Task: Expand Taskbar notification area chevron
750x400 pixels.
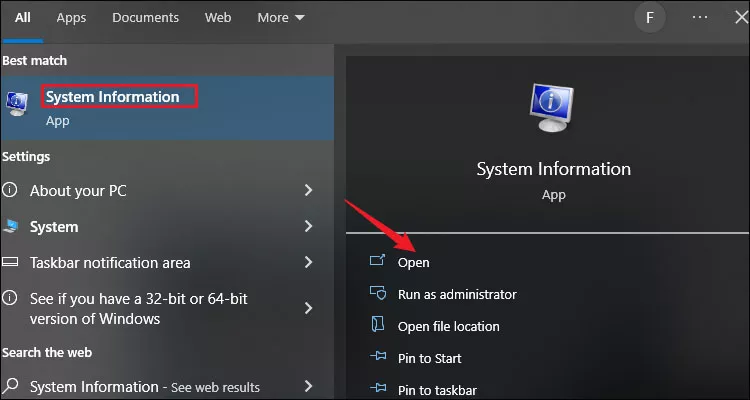Action: click(x=309, y=262)
